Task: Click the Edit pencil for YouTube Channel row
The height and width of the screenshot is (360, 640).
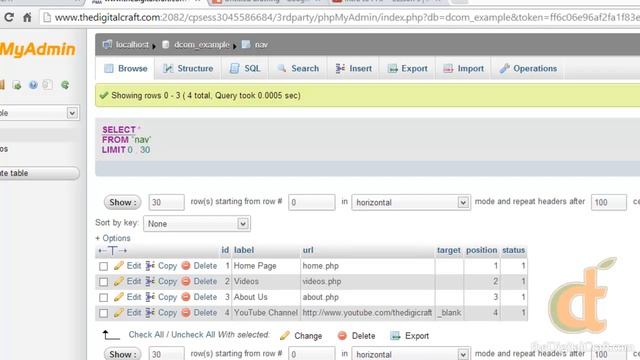Action: click(119, 313)
